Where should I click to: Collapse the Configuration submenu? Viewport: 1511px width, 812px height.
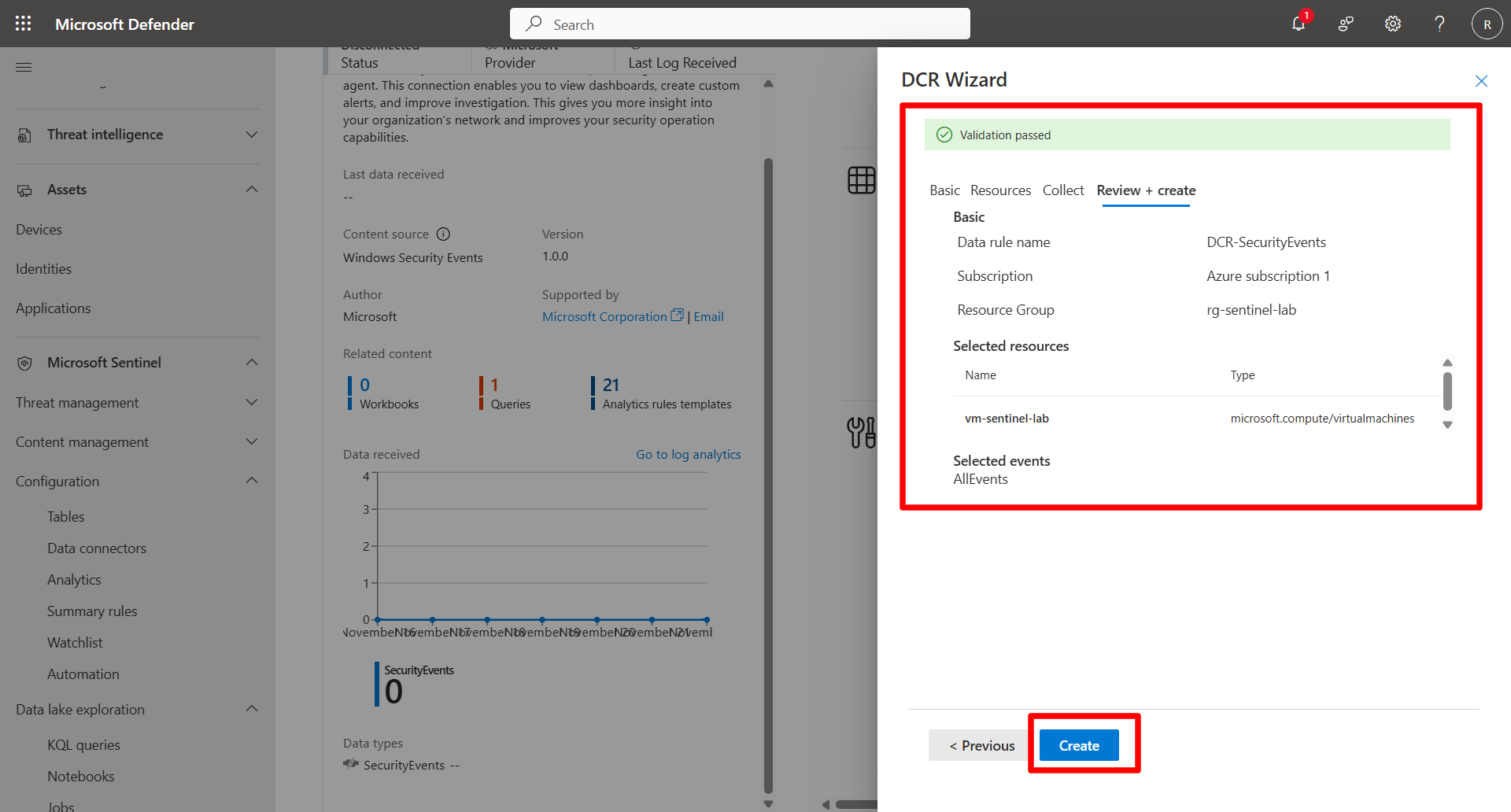(252, 481)
